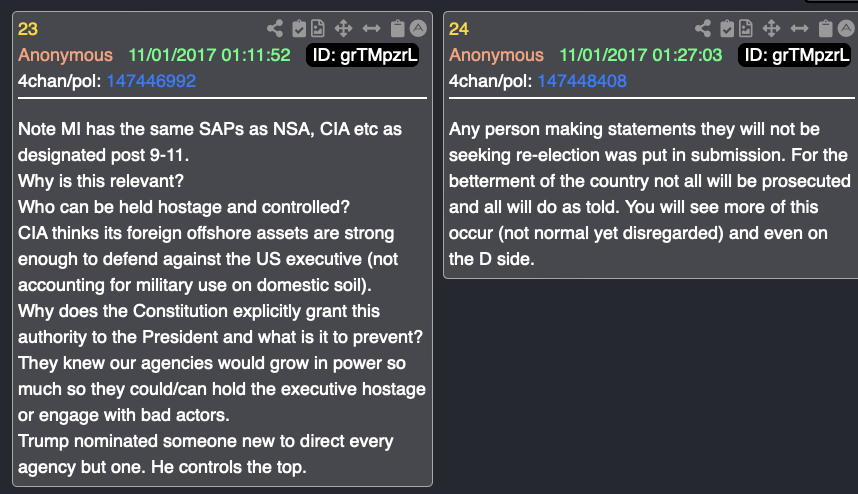Open 4chan/pol link 147448408
Screen dimensions: 858x494
coord(582,81)
